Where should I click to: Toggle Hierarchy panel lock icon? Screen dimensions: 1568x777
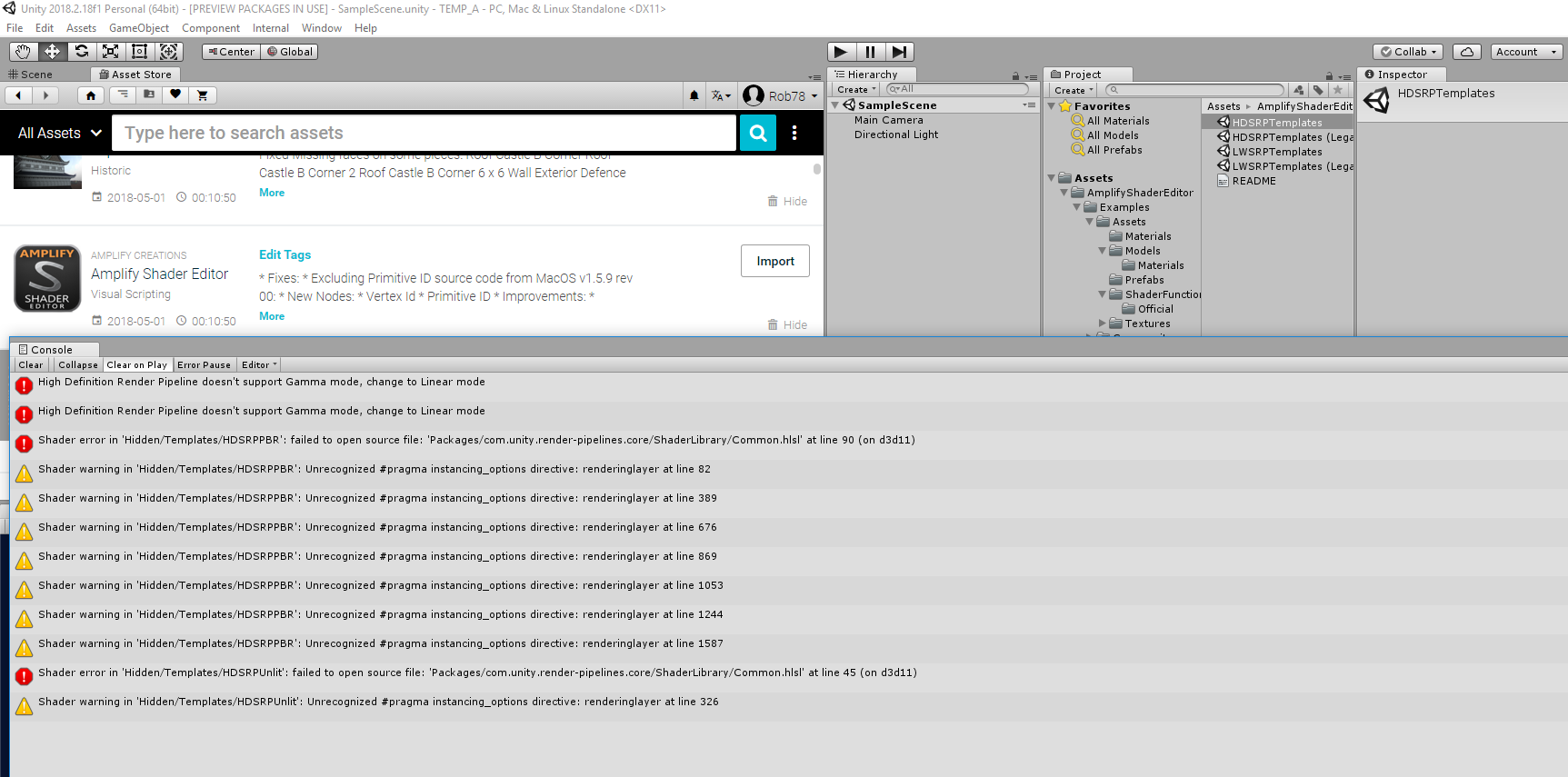pos(1015,76)
